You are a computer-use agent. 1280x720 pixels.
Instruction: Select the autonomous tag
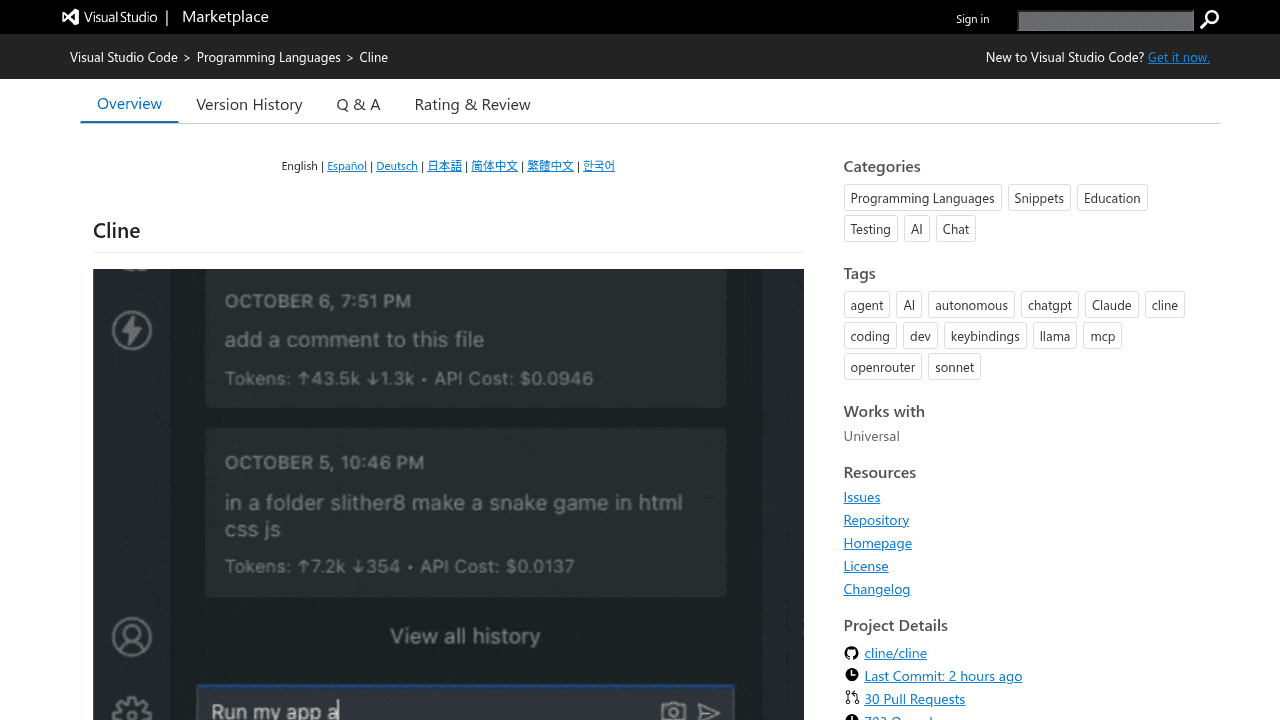971,304
